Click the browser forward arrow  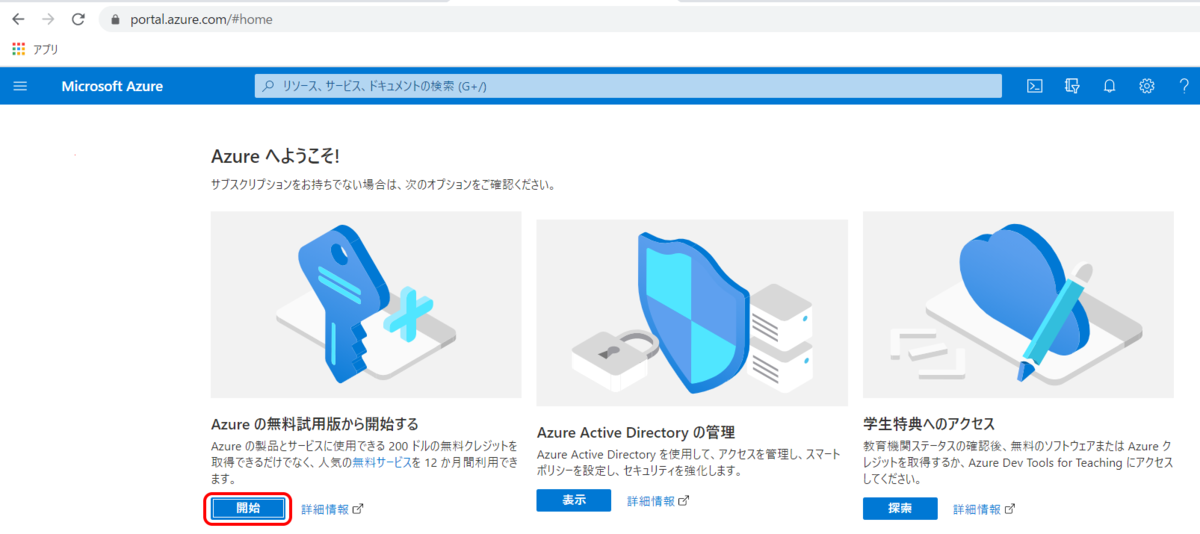point(48,19)
